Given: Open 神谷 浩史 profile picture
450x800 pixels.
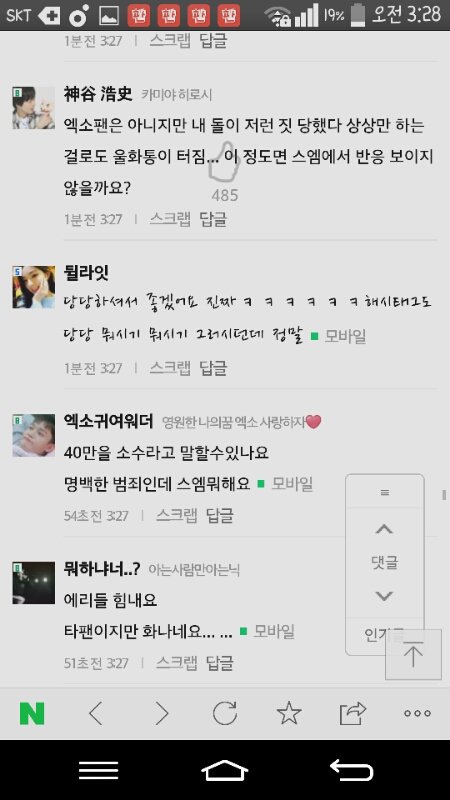Looking at the screenshot, I should pos(34,108).
